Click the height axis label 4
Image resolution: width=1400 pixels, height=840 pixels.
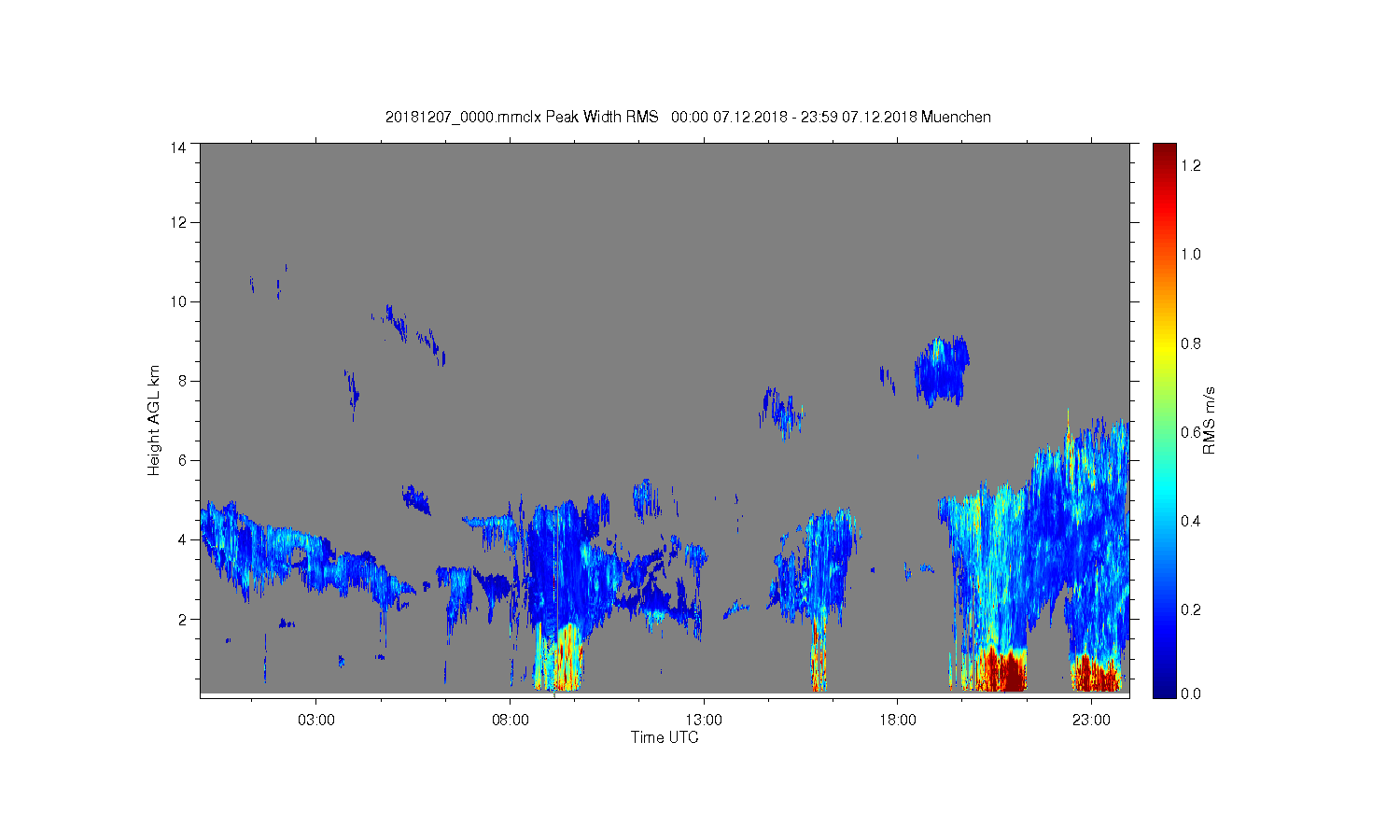pos(182,539)
